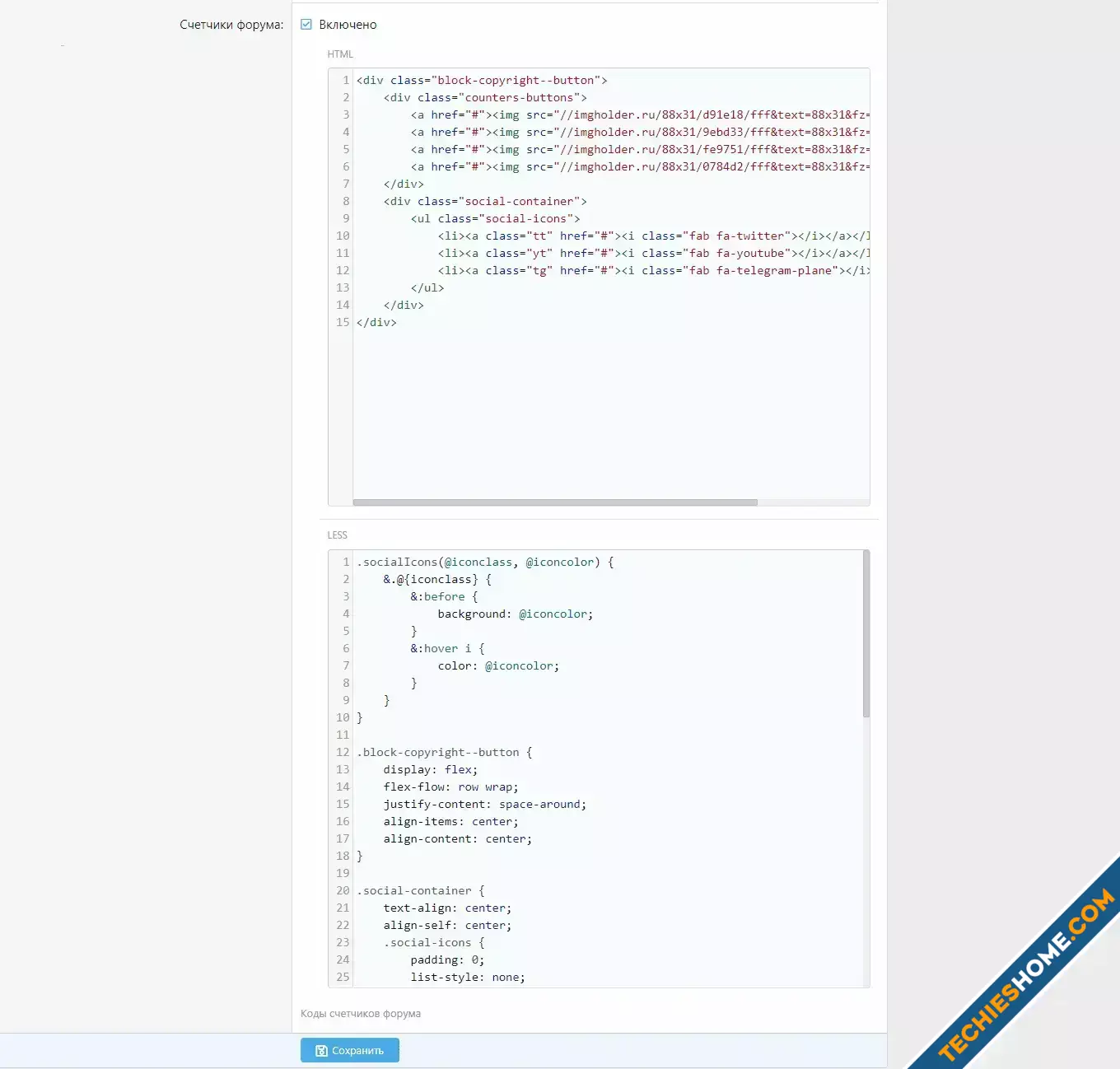Click the Сохранить save button
This screenshot has width=1120, height=1069.
click(350, 1050)
